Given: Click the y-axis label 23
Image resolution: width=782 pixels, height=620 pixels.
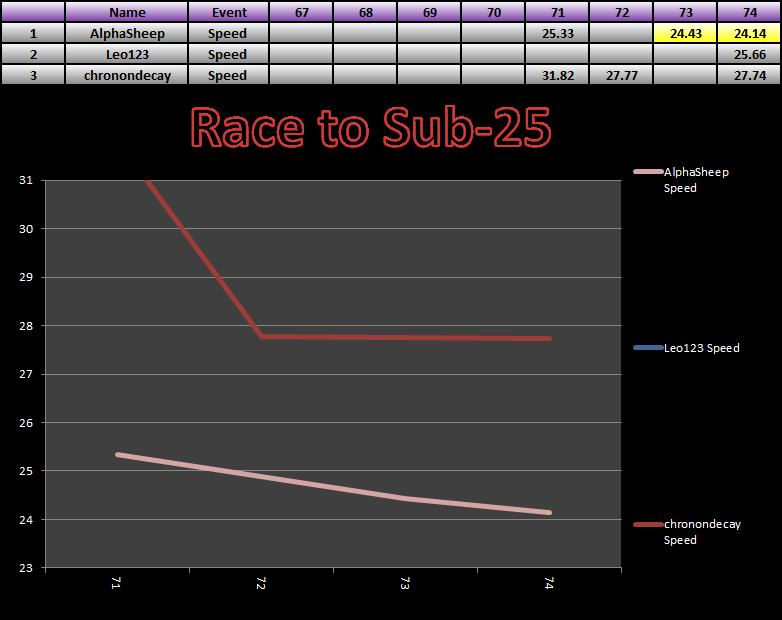Looking at the screenshot, I should point(26,568).
